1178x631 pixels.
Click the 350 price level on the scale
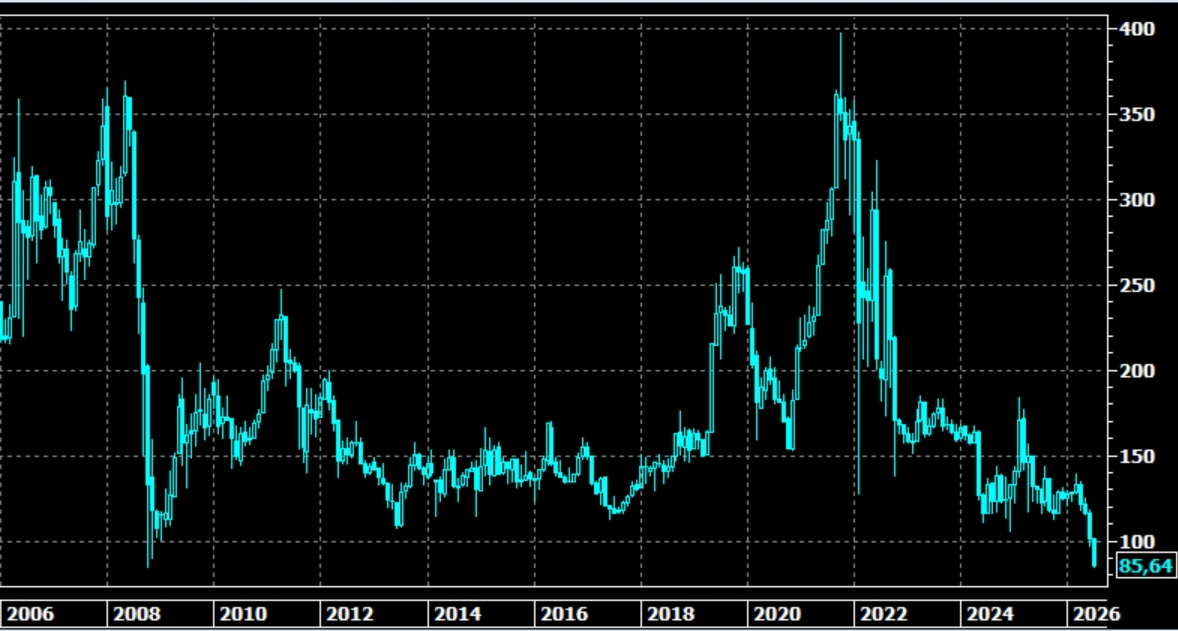(x=1134, y=115)
